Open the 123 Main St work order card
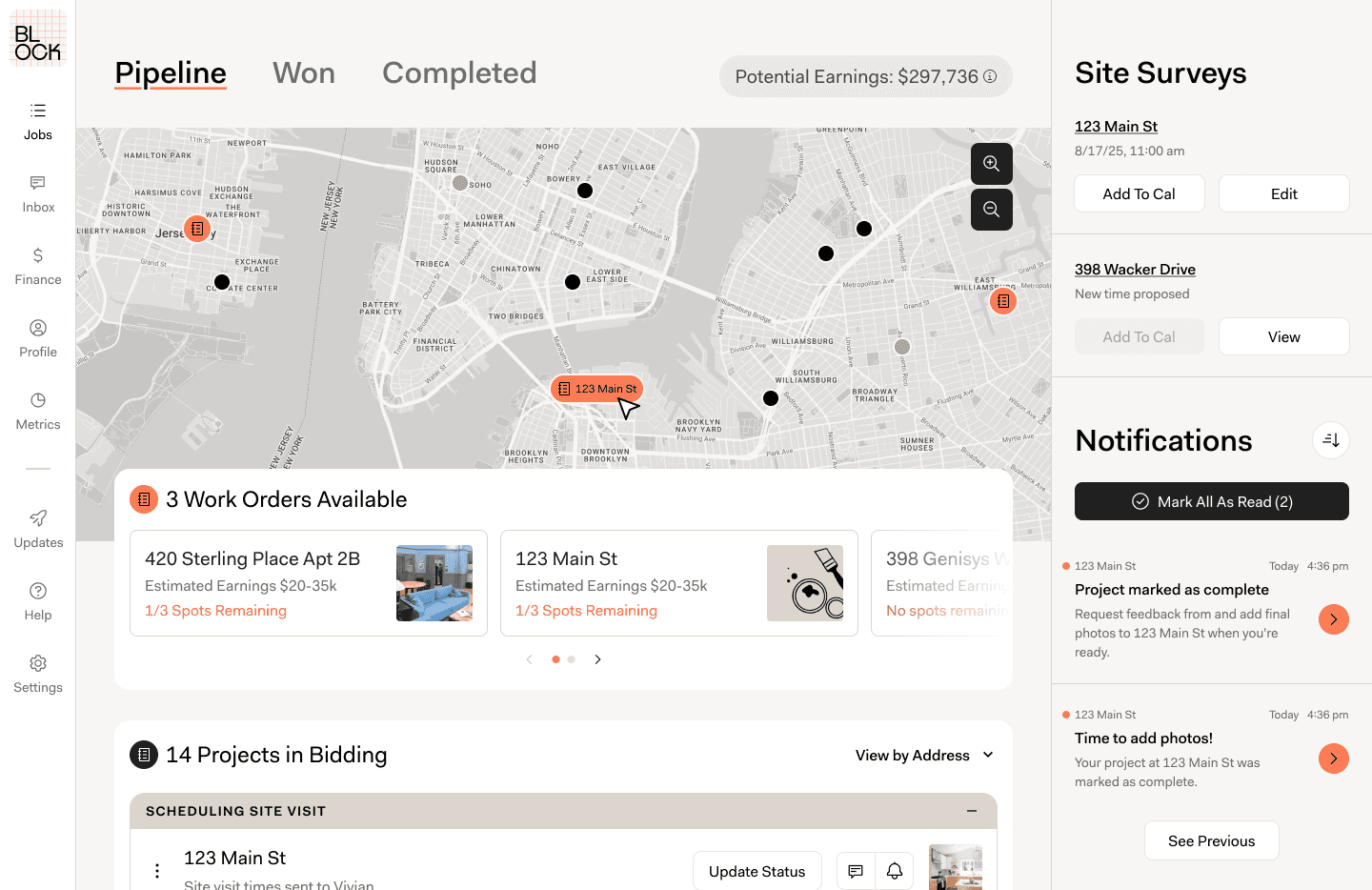Image resolution: width=1372 pixels, height=890 pixels. point(679,583)
